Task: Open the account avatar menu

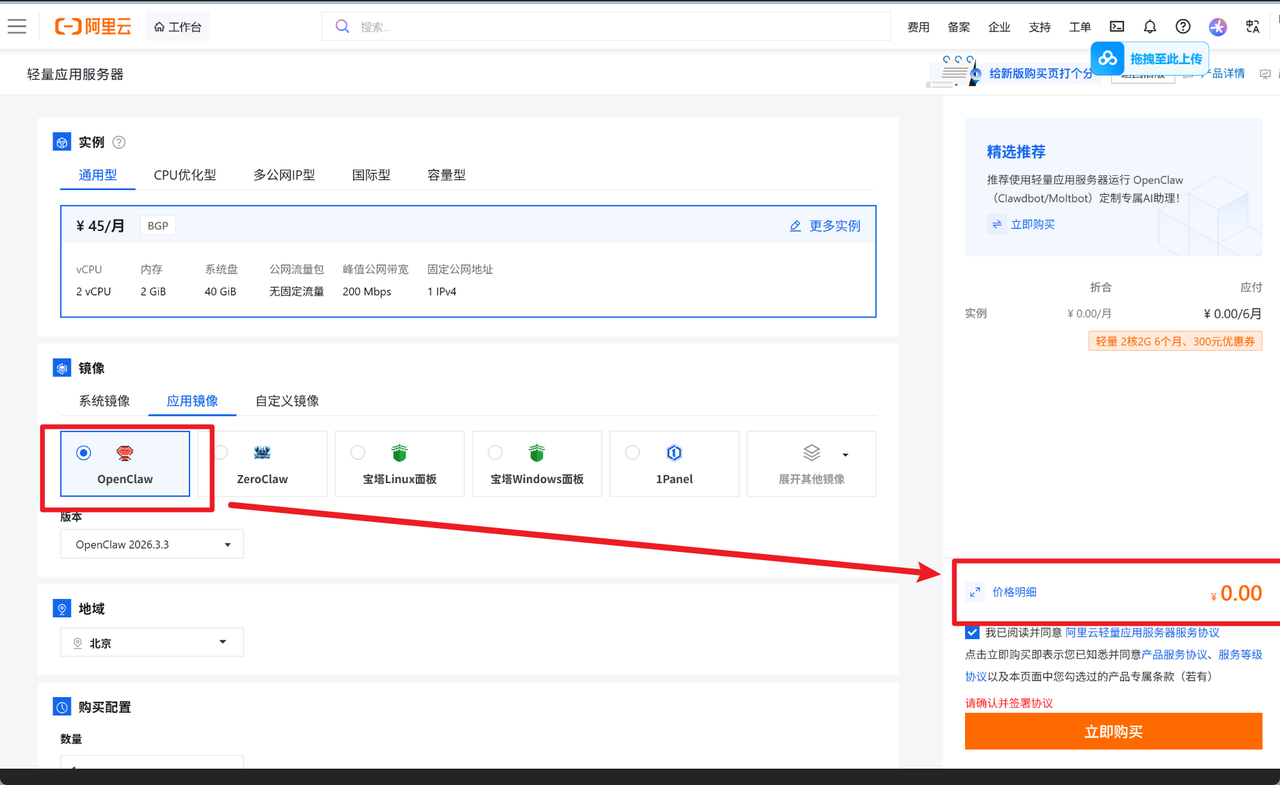Action: 1217,27
